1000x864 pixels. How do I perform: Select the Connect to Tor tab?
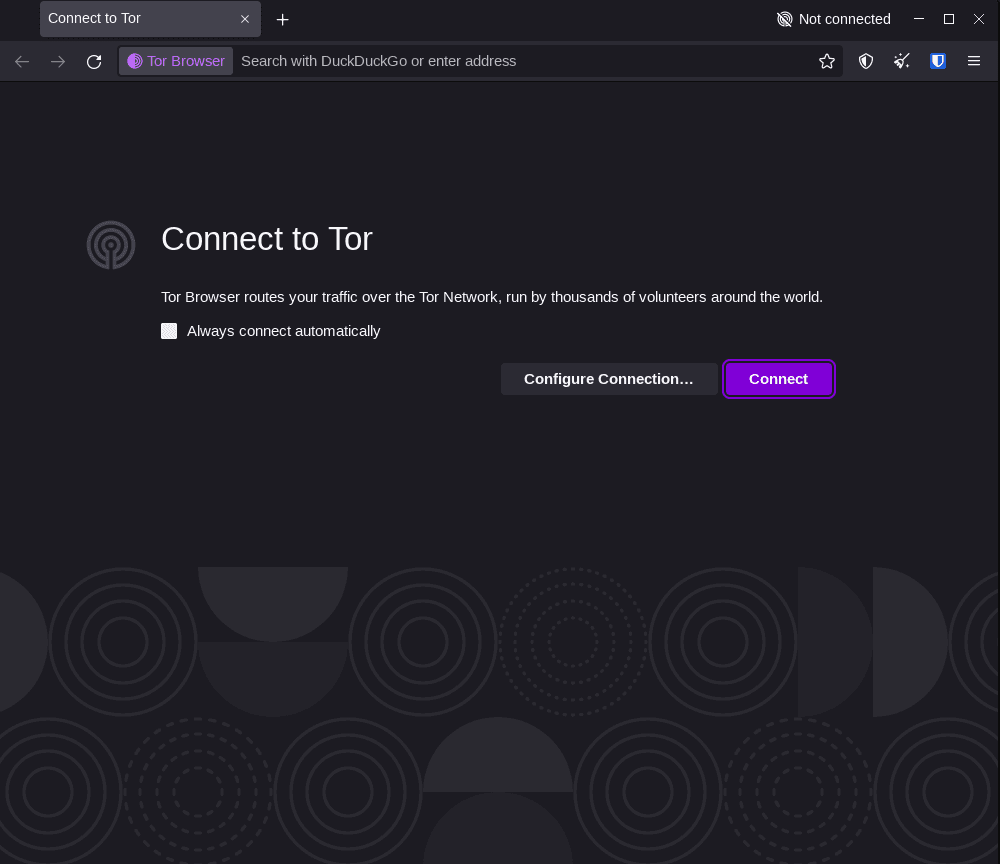pyautogui.click(x=151, y=19)
